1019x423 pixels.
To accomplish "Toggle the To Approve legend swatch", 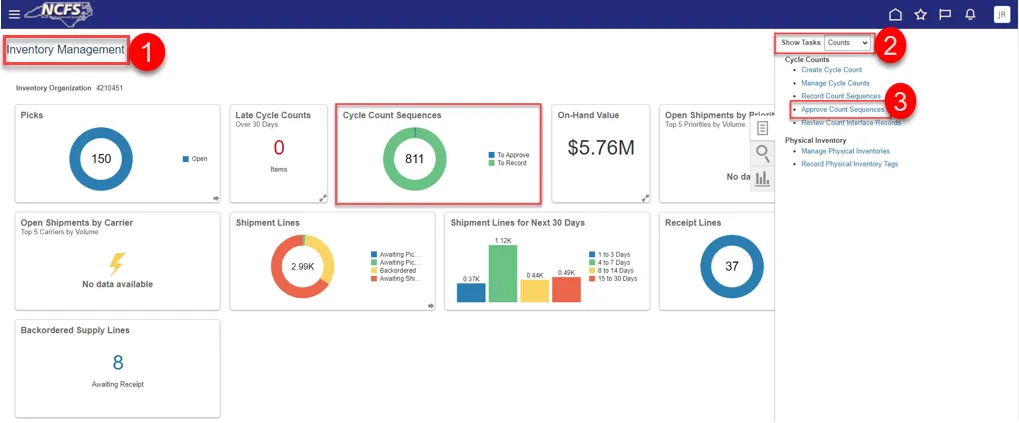I will tap(492, 155).
